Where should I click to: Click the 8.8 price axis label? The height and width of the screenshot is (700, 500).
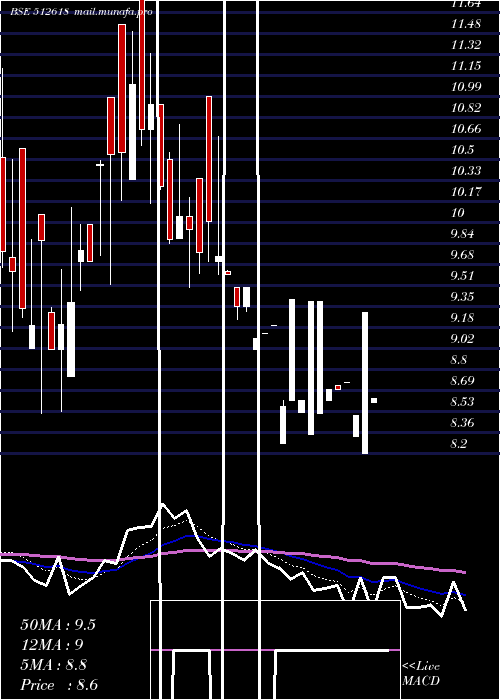[x=459, y=359]
